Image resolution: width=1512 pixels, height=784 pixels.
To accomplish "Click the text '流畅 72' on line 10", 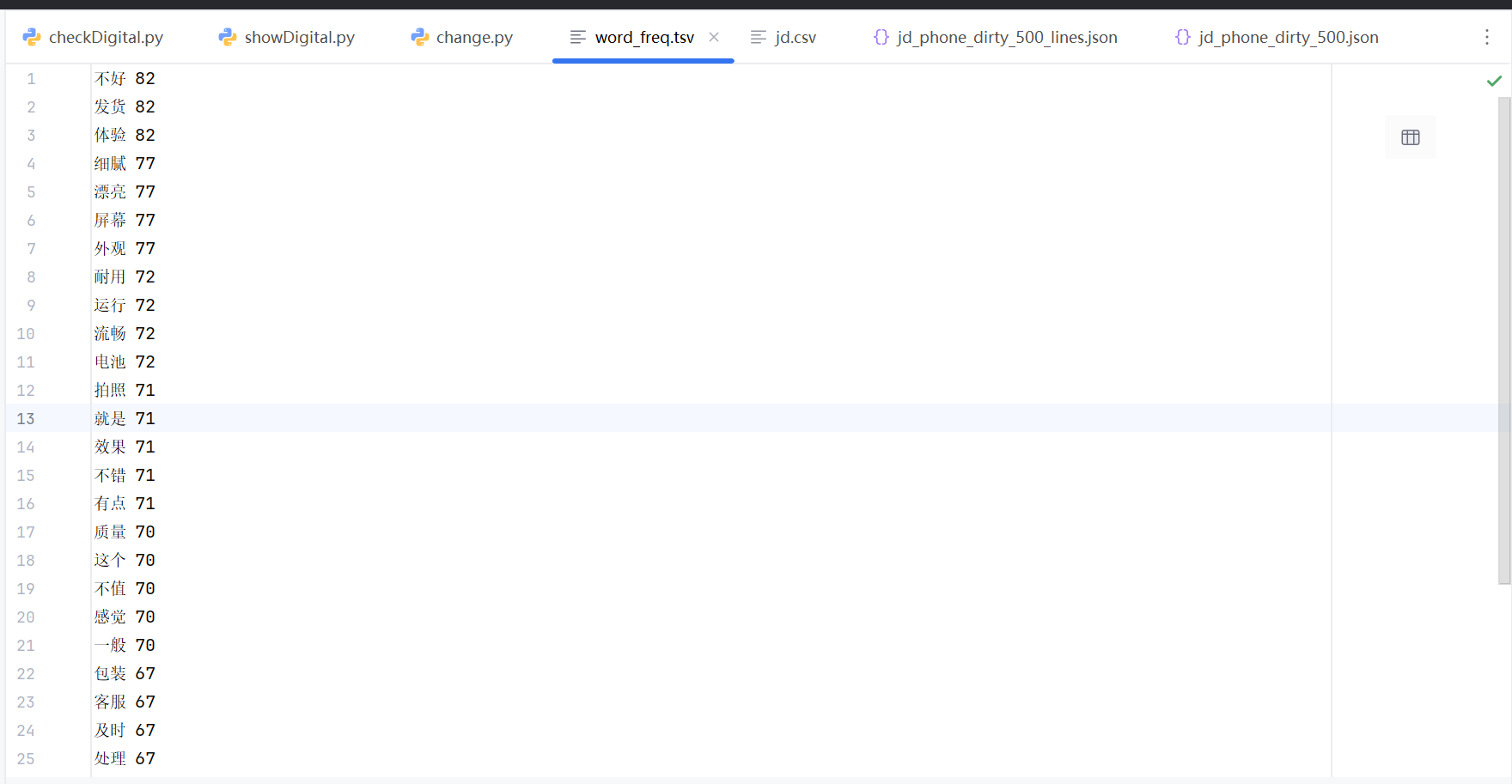I will tap(125, 334).
